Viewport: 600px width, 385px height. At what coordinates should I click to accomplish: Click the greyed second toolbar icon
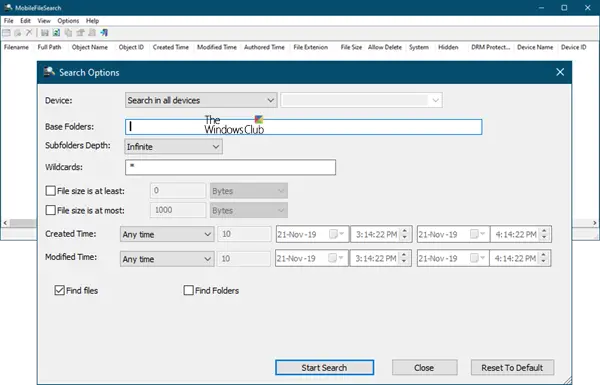pyautogui.click(x=18, y=33)
